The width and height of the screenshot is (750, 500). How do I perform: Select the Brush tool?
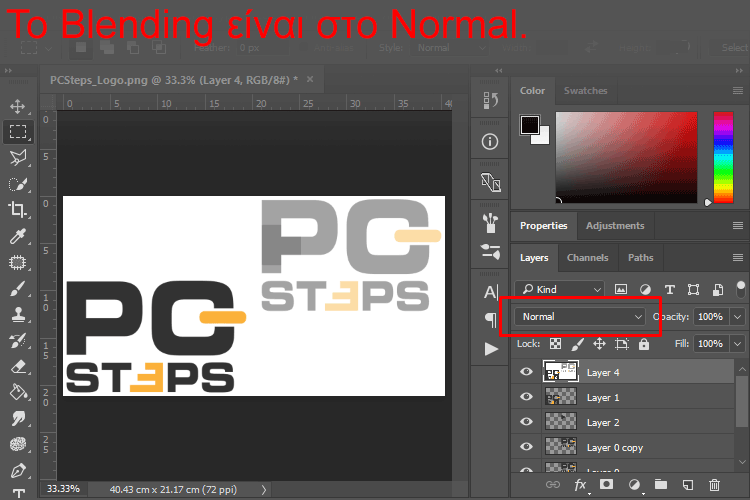(18, 289)
